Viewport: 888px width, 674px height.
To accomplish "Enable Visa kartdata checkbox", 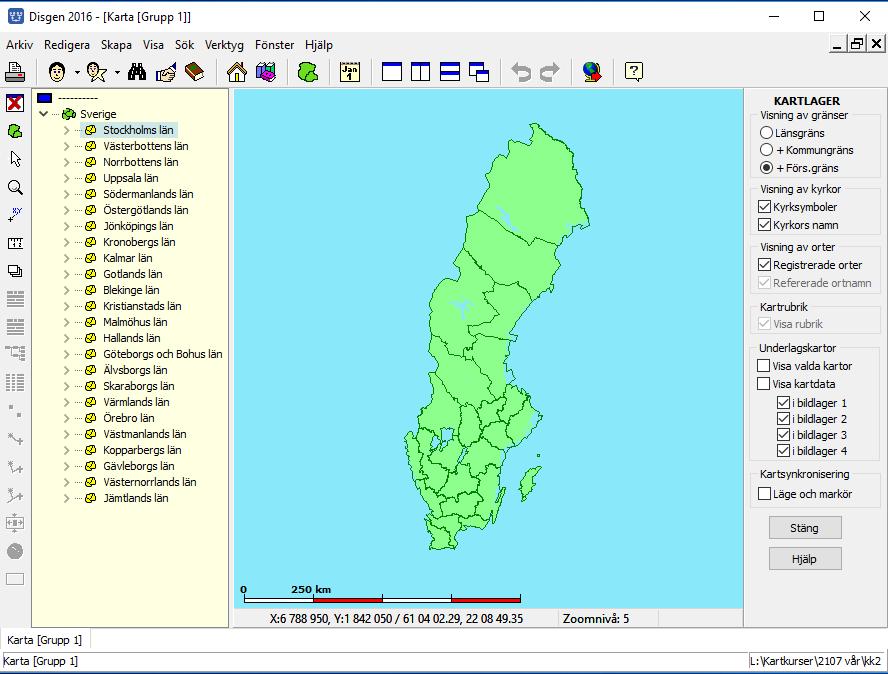I will [763, 384].
